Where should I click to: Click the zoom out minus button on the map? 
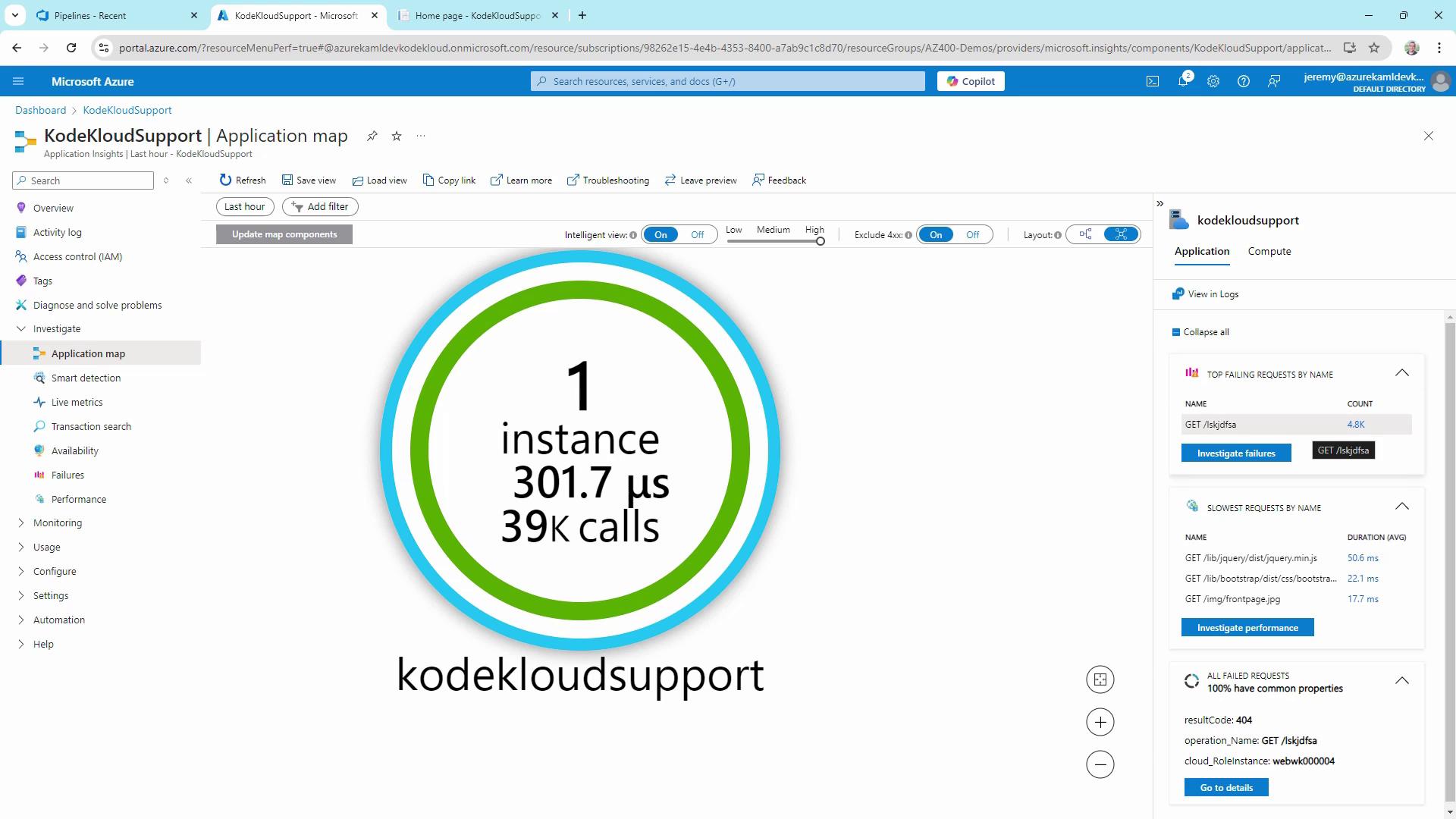pyautogui.click(x=1100, y=764)
